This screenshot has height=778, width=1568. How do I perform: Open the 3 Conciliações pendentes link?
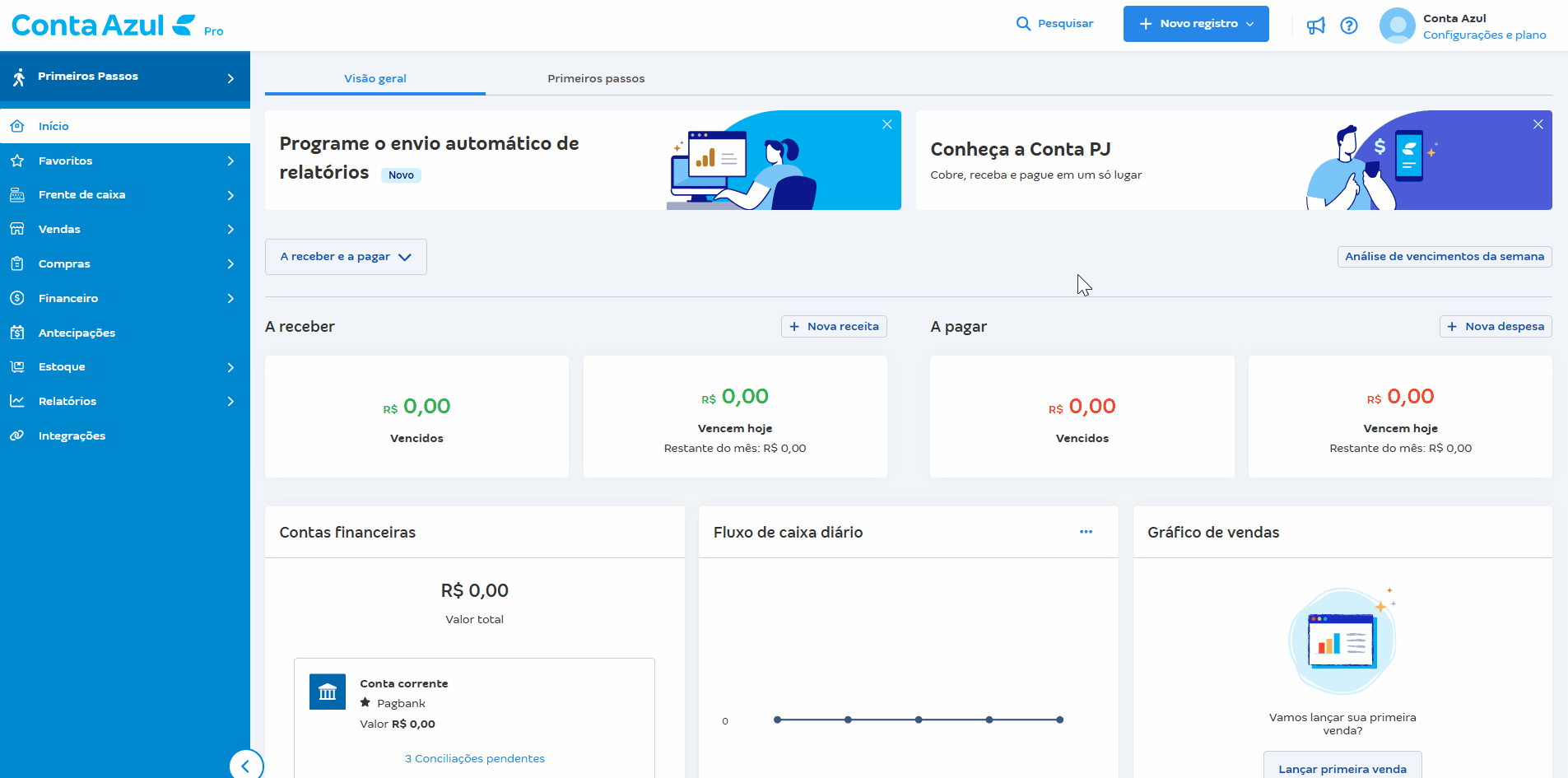475,757
